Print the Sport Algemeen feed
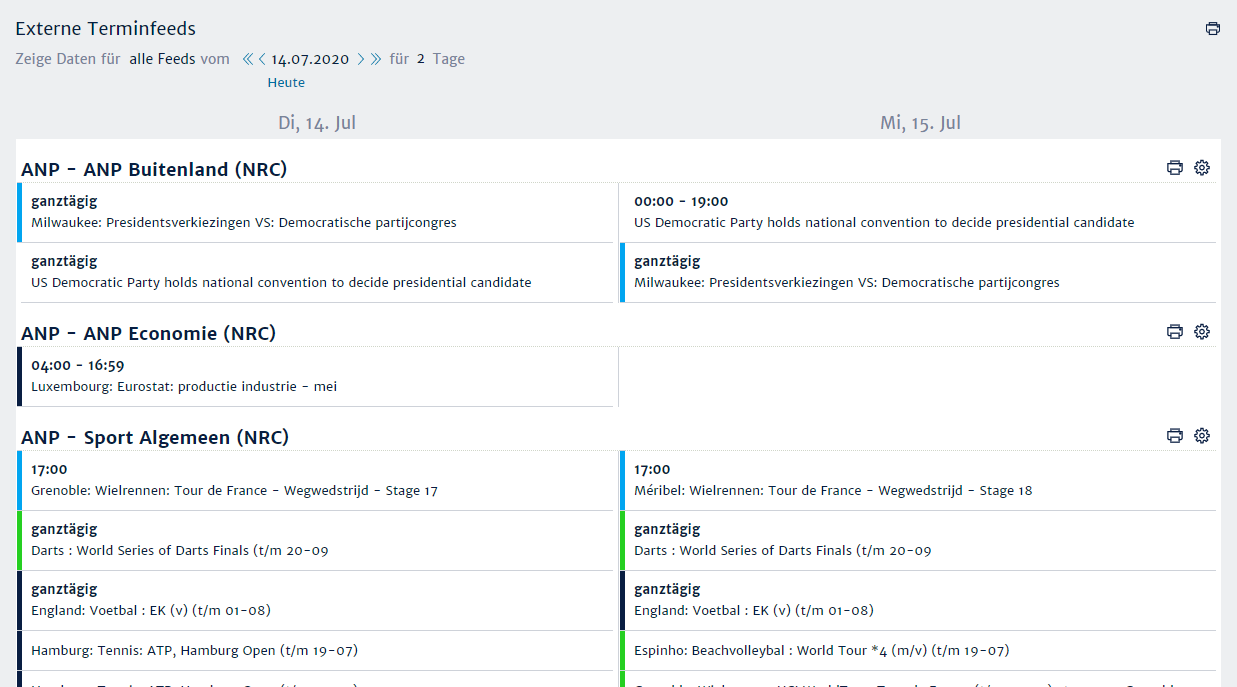The height and width of the screenshot is (687, 1237). point(1175,436)
